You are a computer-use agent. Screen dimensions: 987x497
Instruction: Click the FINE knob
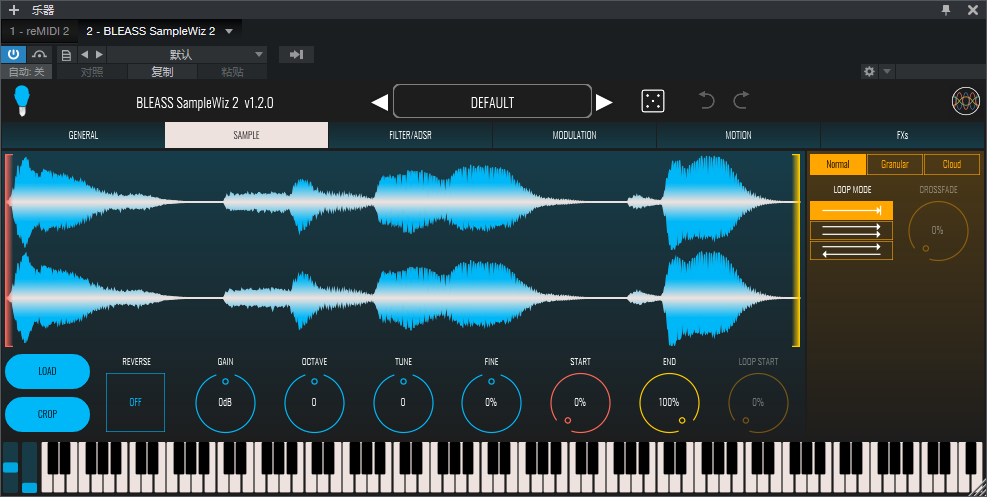tap(491, 403)
